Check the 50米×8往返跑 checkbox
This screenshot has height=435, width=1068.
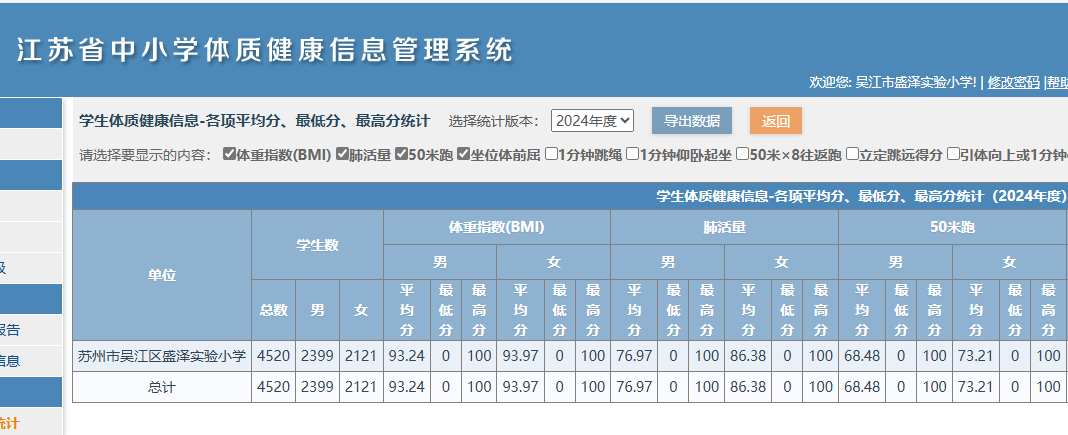tap(742, 155)
